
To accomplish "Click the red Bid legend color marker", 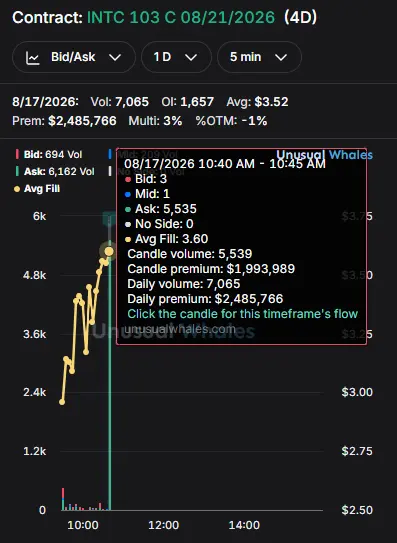I will pos(17,154).
